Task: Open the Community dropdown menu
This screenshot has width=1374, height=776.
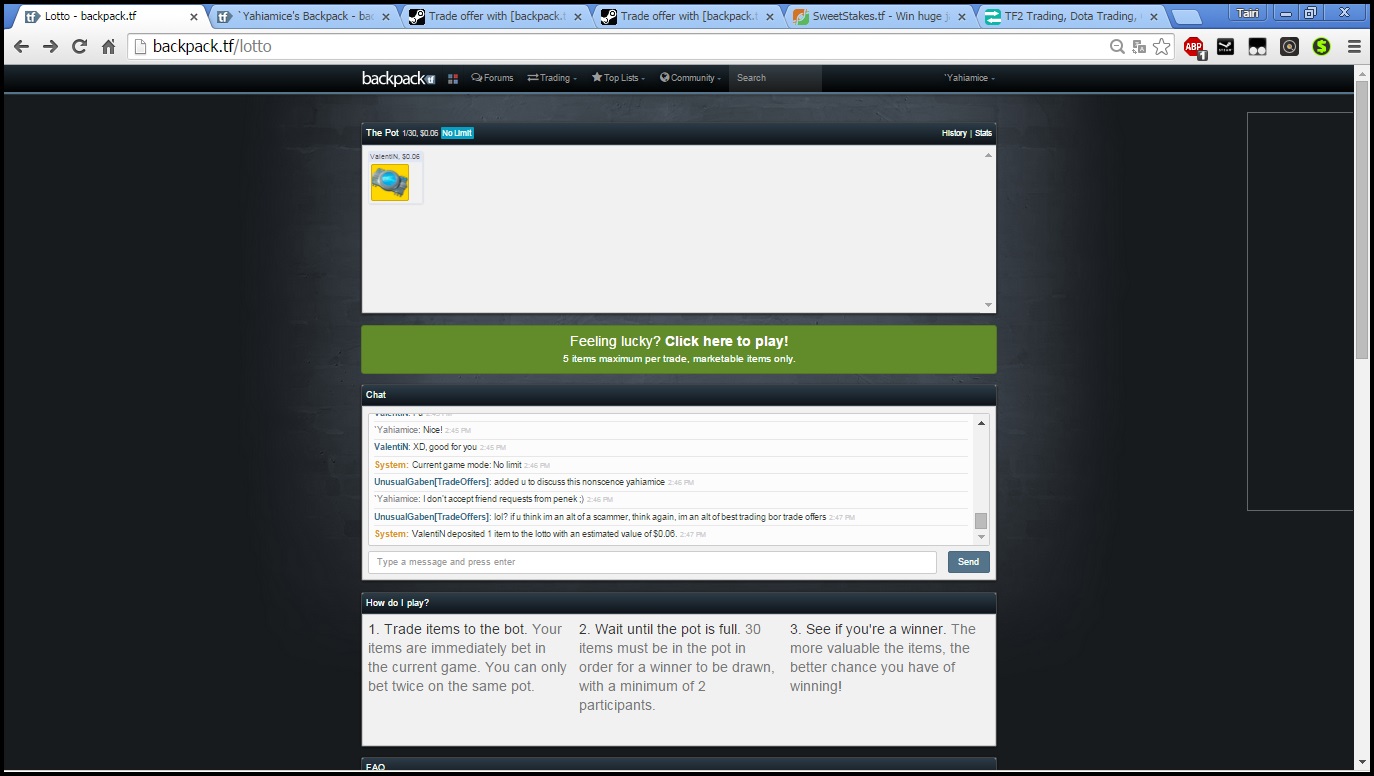Action: point(690,78)
